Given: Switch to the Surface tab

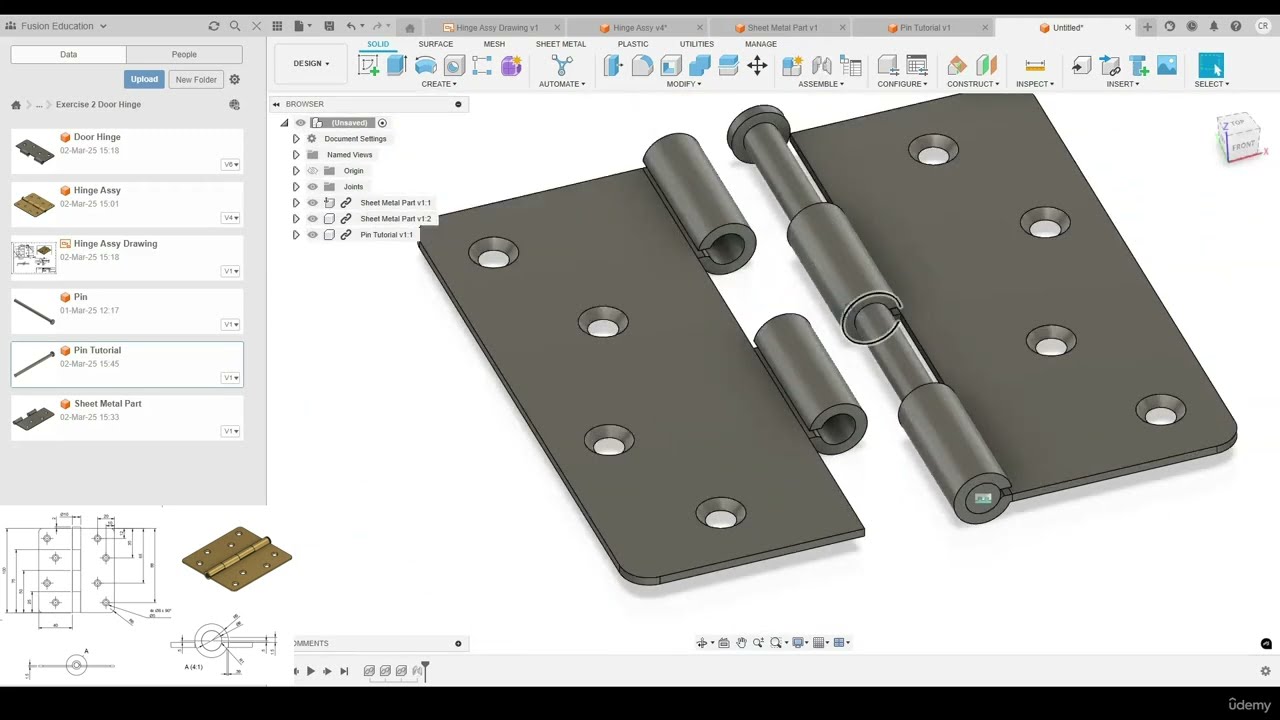Looking at the screenshot, I should (435, 44).
